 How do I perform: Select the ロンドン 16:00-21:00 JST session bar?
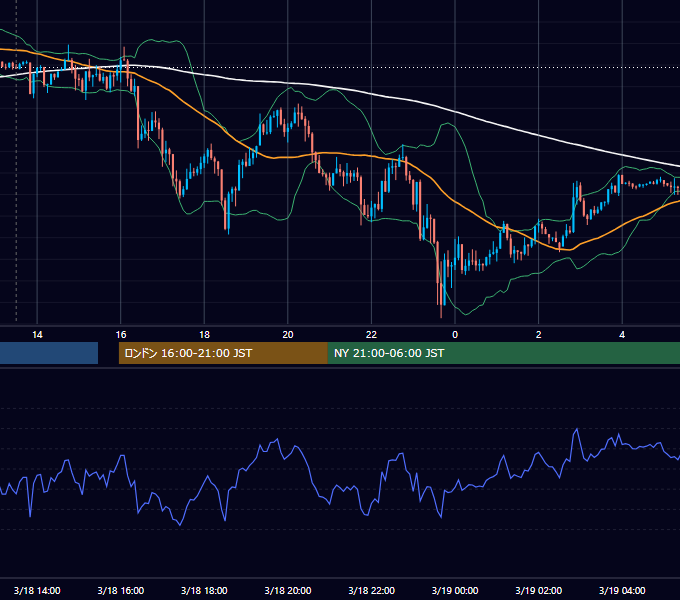click(223, 353)
